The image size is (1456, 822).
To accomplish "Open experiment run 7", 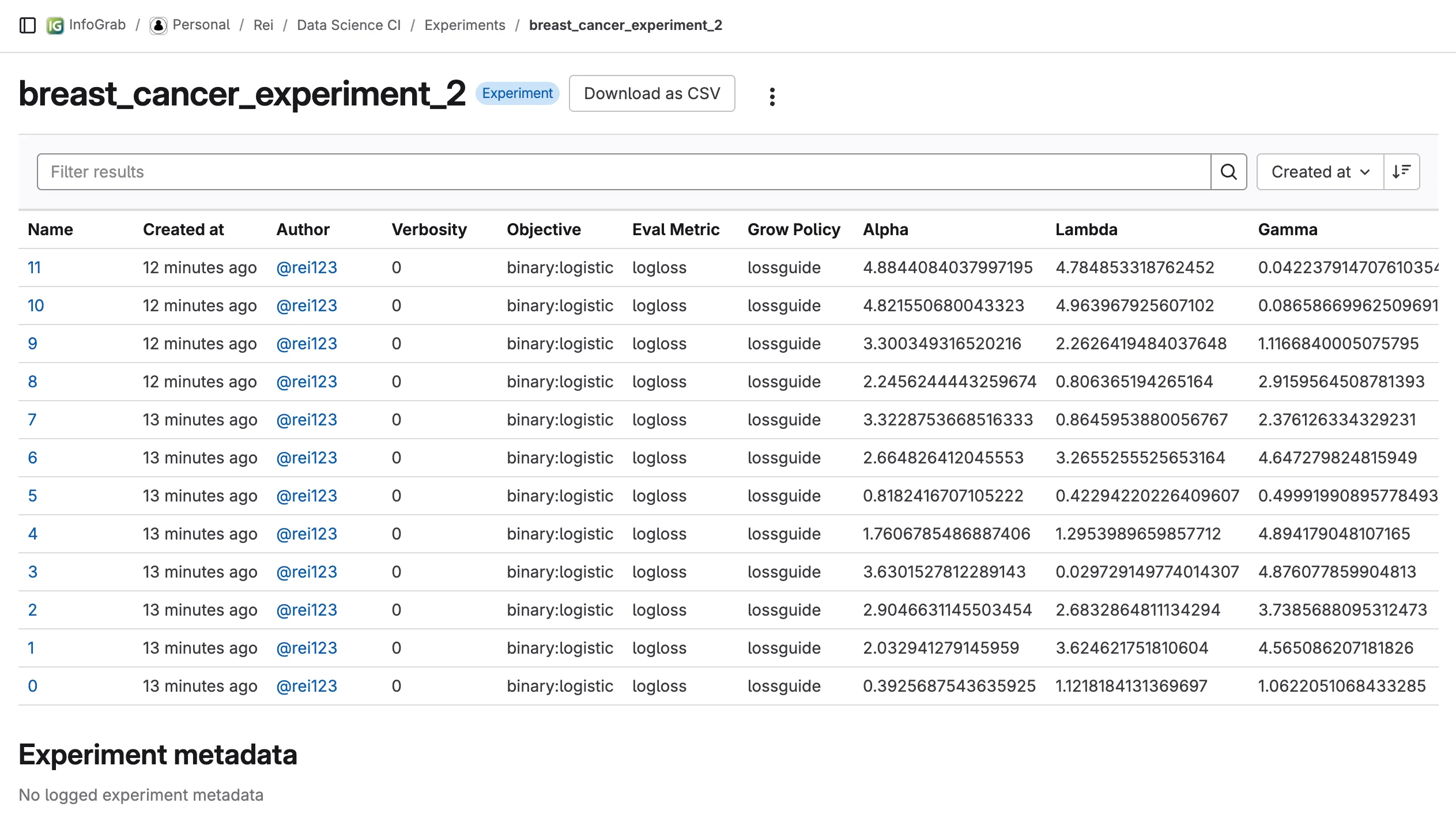I will [32, 420].
